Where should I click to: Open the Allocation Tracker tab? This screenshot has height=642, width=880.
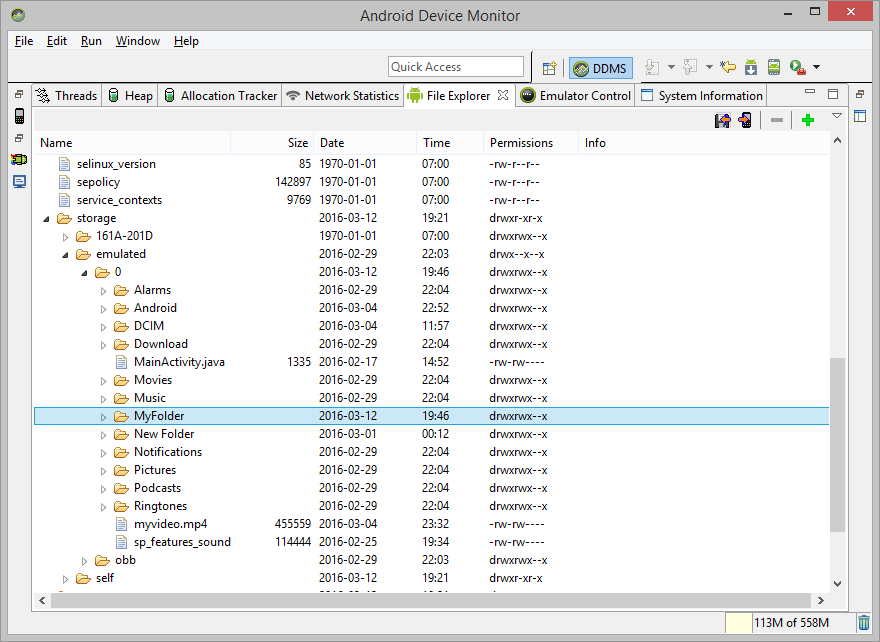221,95
